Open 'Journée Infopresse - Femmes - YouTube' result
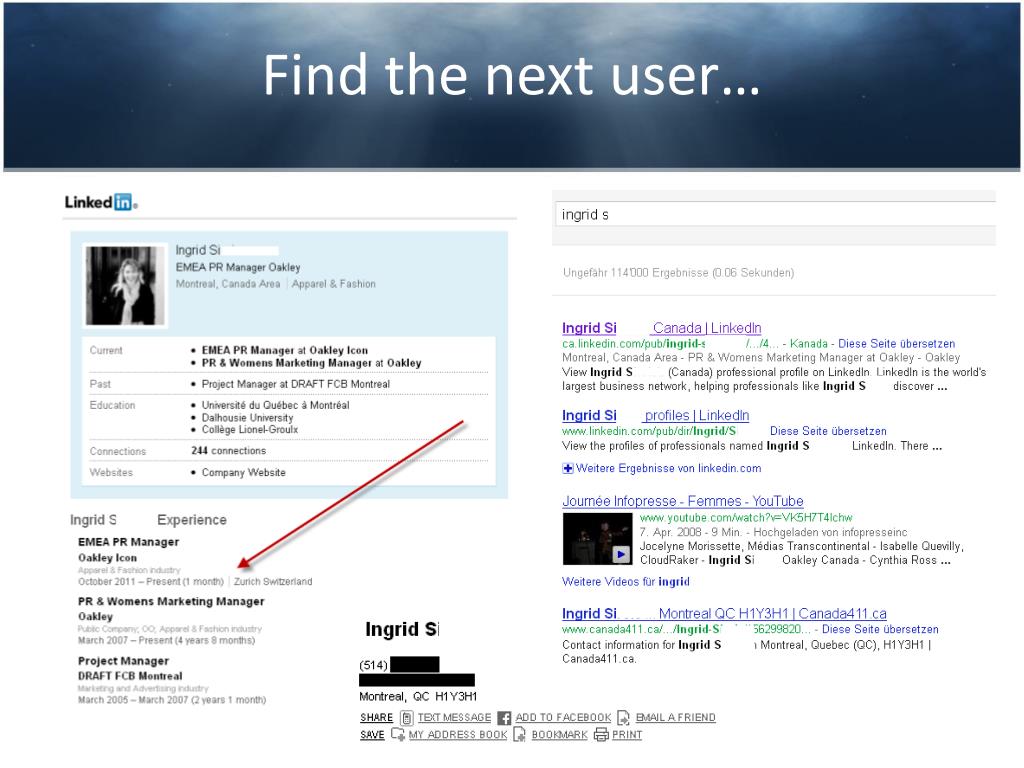The height and width of the screenshot is (768, 1024). (x=682, y=501)
